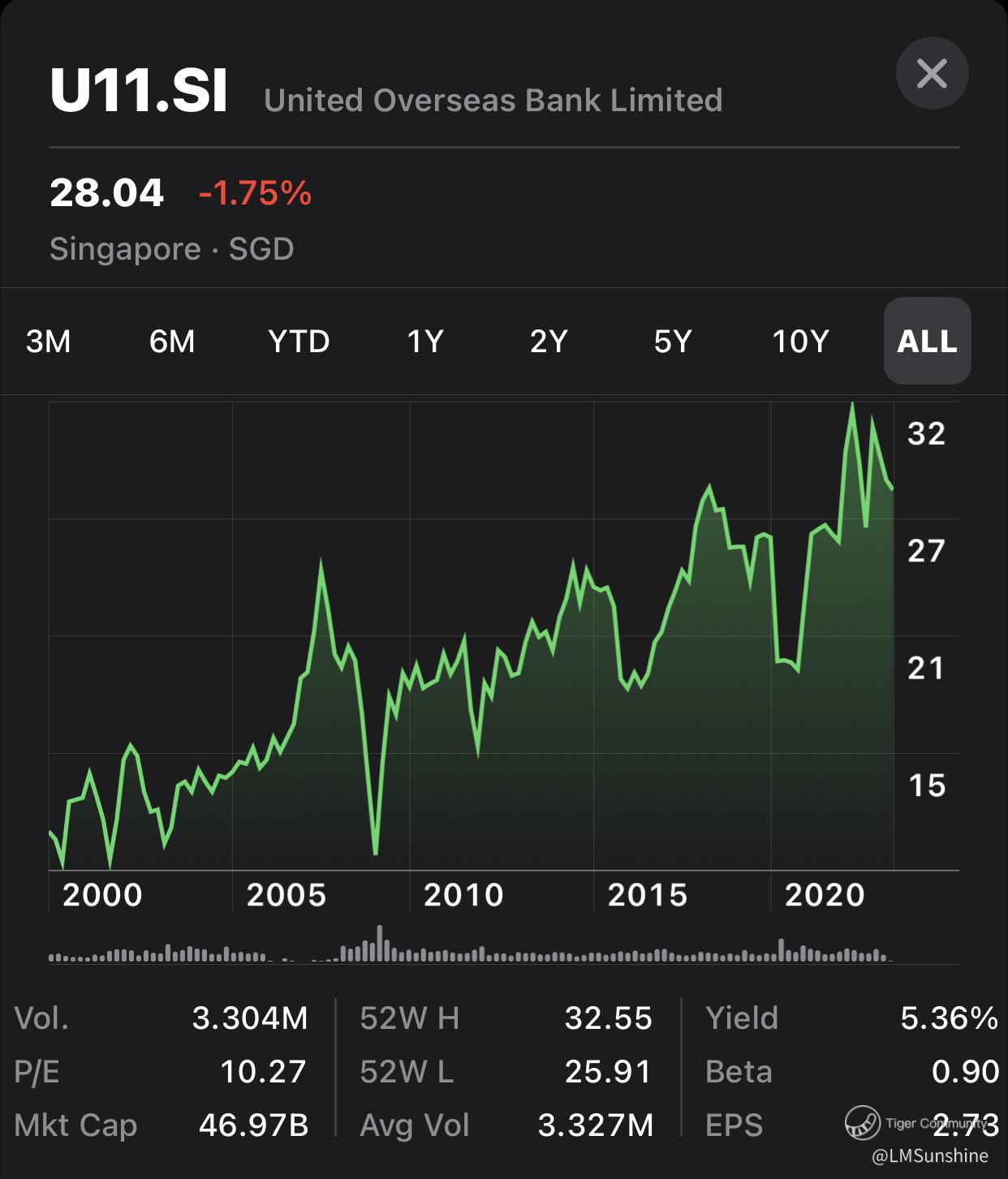Screen dimensions: 1008x1179
Task: Tap the Mkt Cap value 46.97B
Action: coord(254,1125)
